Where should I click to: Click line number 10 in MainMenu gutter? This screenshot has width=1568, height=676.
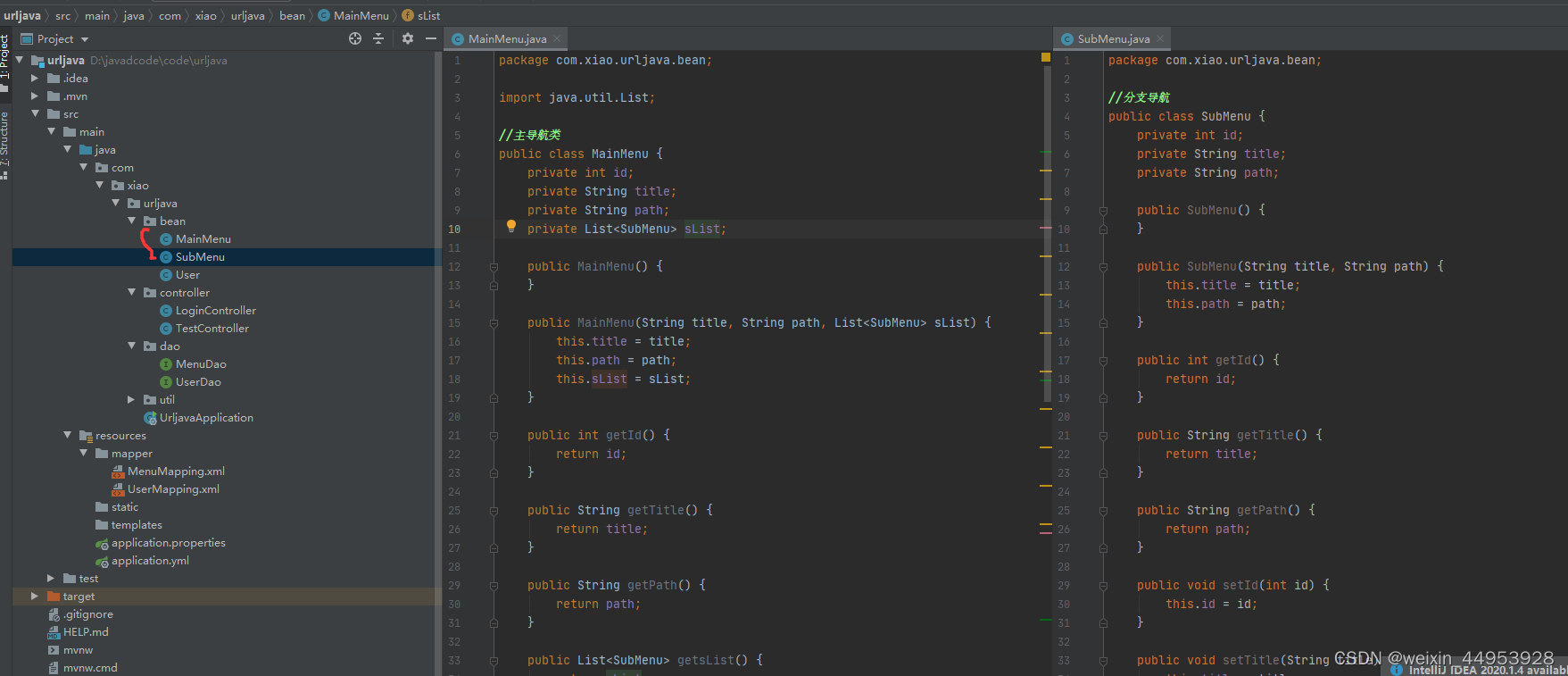[454, 229]
